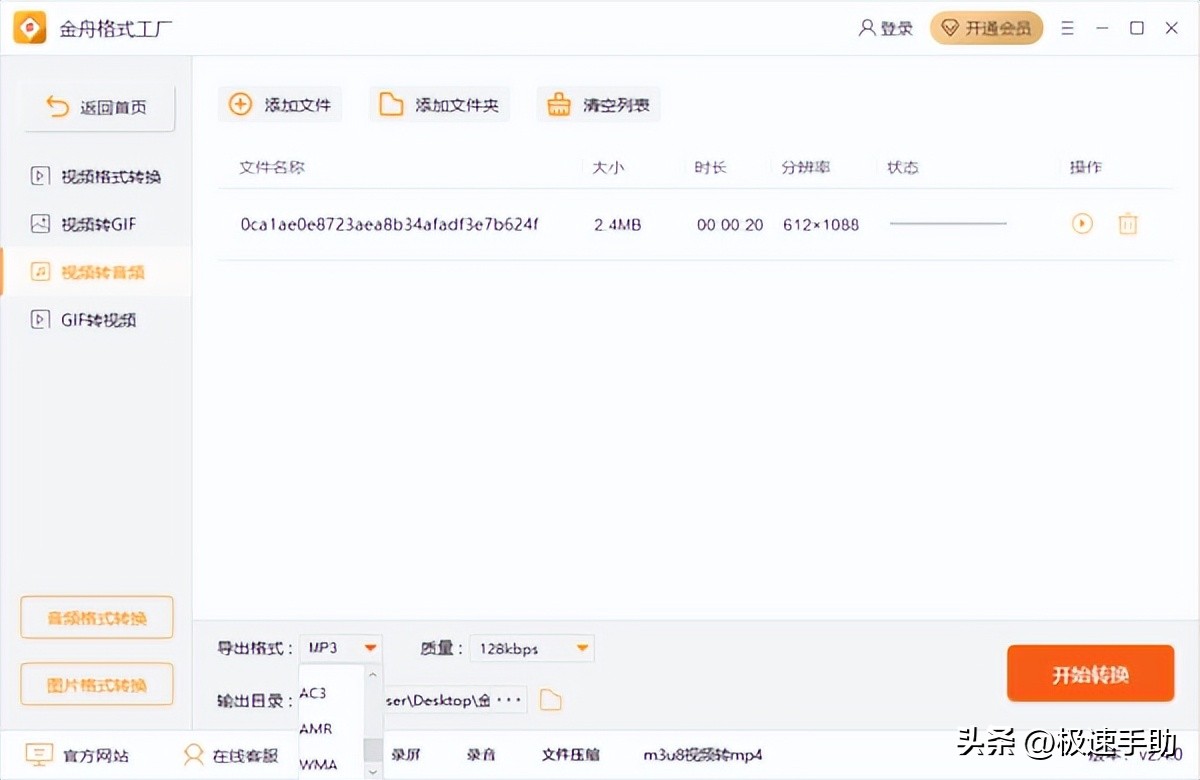Click the 添加文件夹 add folder button

[440, 105]
